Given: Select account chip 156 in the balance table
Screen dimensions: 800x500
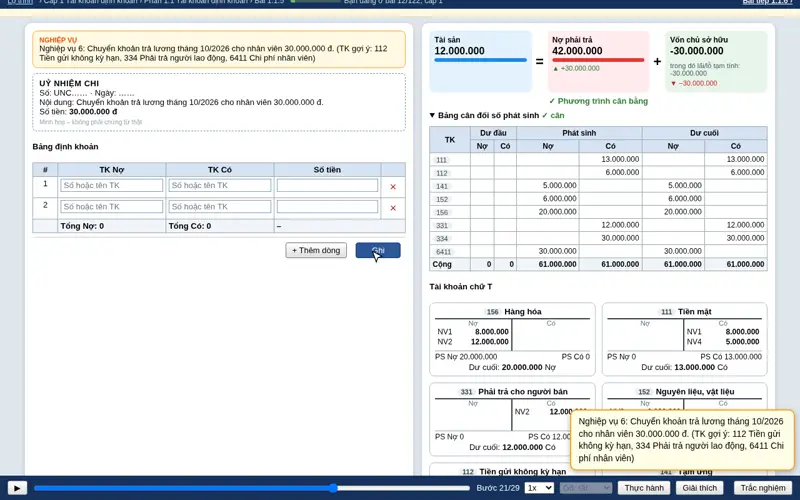Looking at the screenshot, I should point(442,213).
